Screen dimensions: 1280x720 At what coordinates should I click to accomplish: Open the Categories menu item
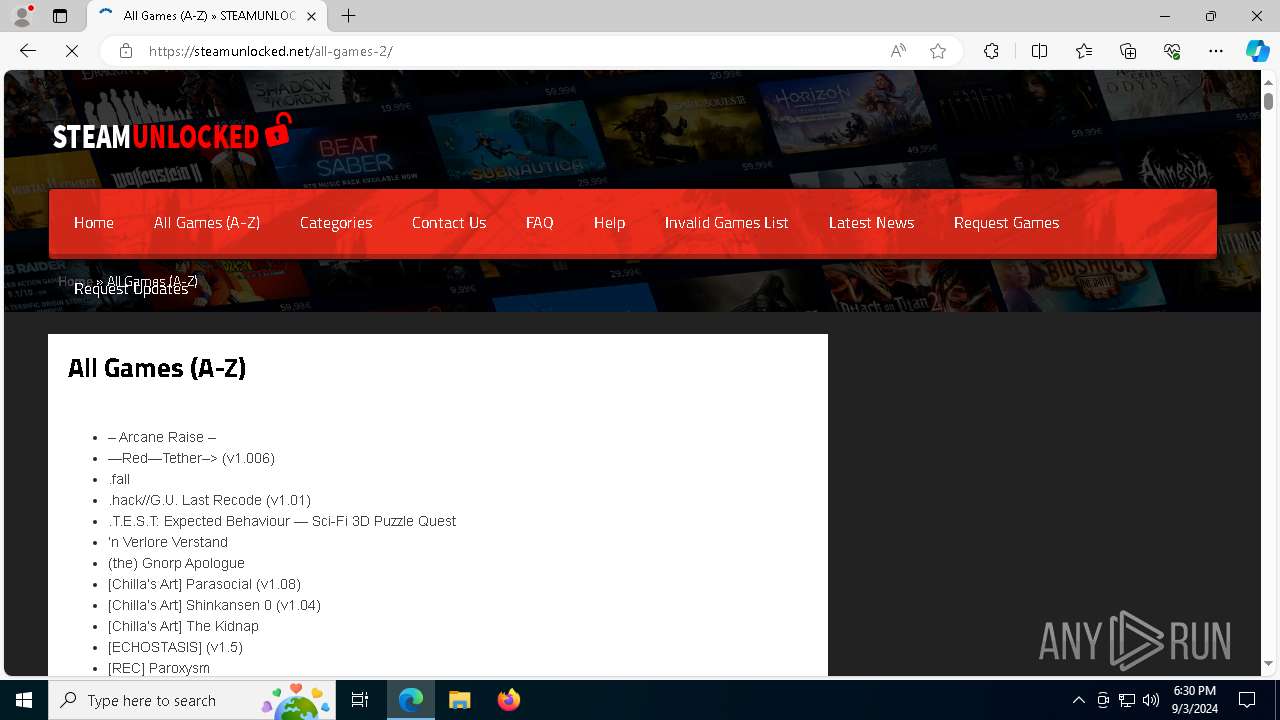coord(336,223)
